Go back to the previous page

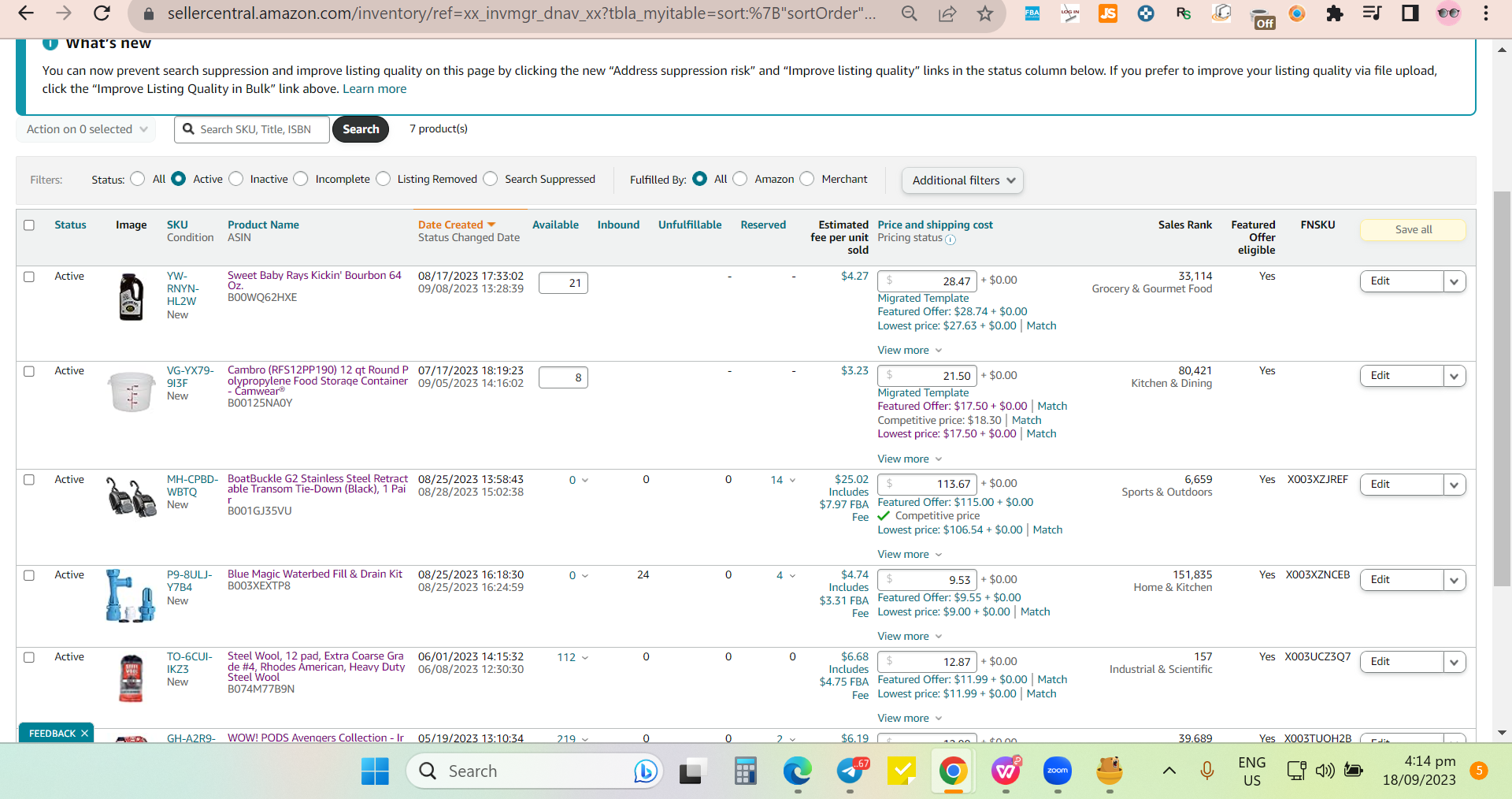pyautogui.click(x=26, y=13)
